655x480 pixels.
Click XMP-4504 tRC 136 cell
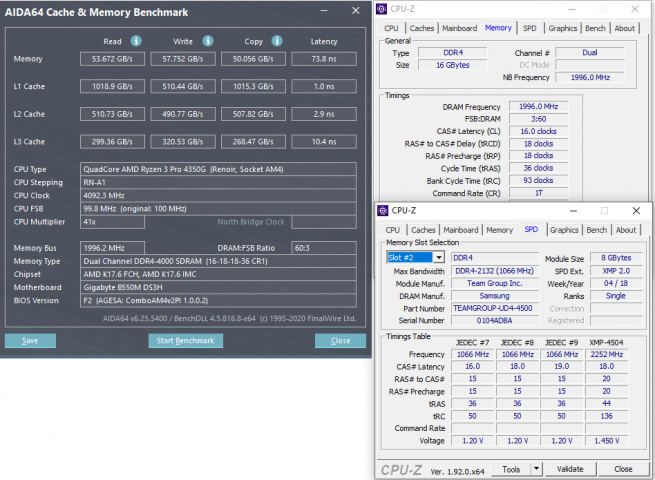[607, 416]
